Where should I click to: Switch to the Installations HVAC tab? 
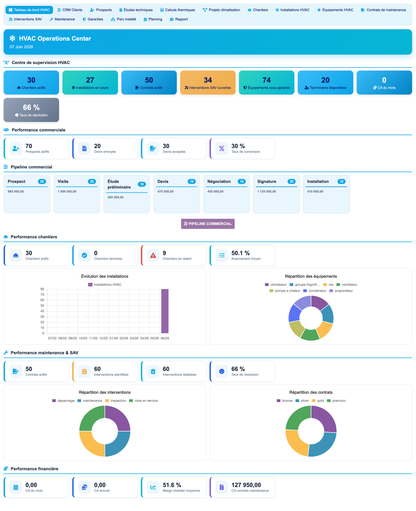pyautogui.click(x=292, y=10)
